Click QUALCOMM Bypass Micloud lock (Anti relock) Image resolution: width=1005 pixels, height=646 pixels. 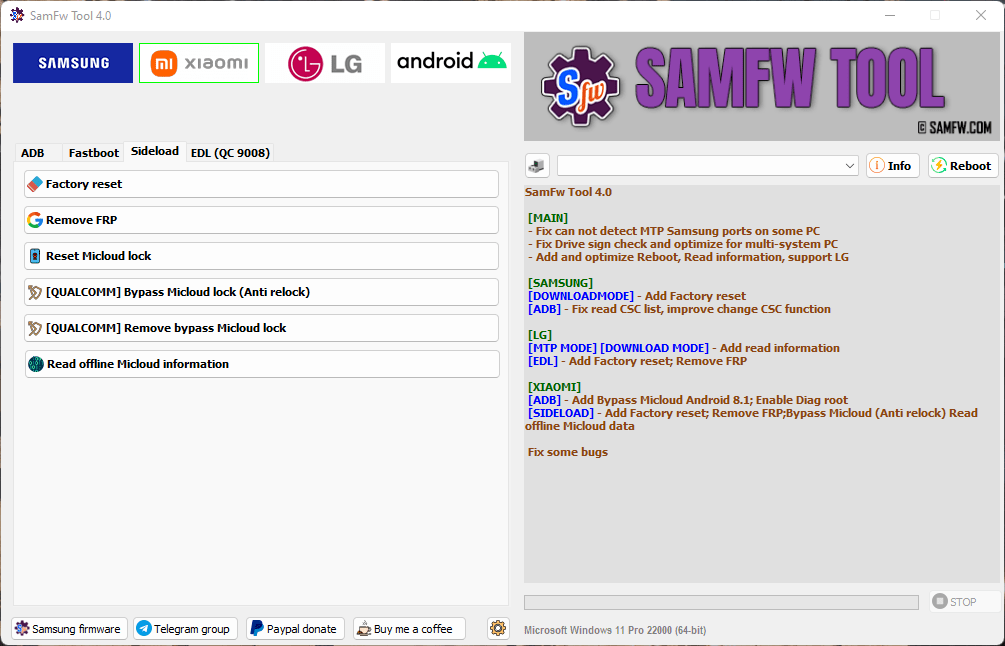pos(262,292)
